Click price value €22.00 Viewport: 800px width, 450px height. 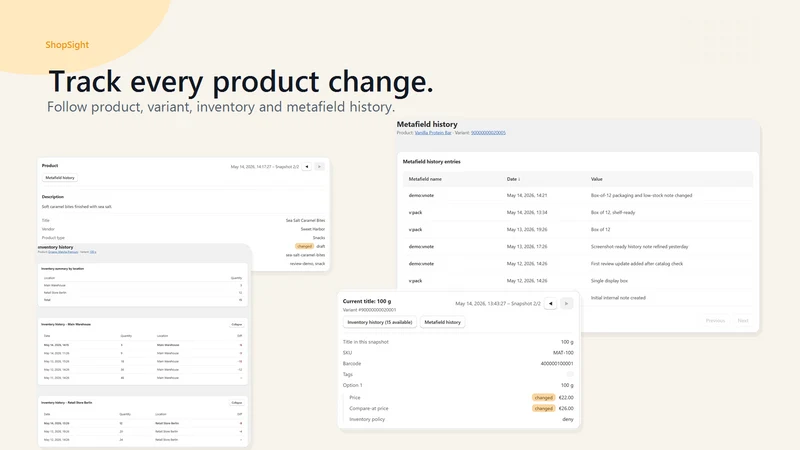tap(566, 397)
